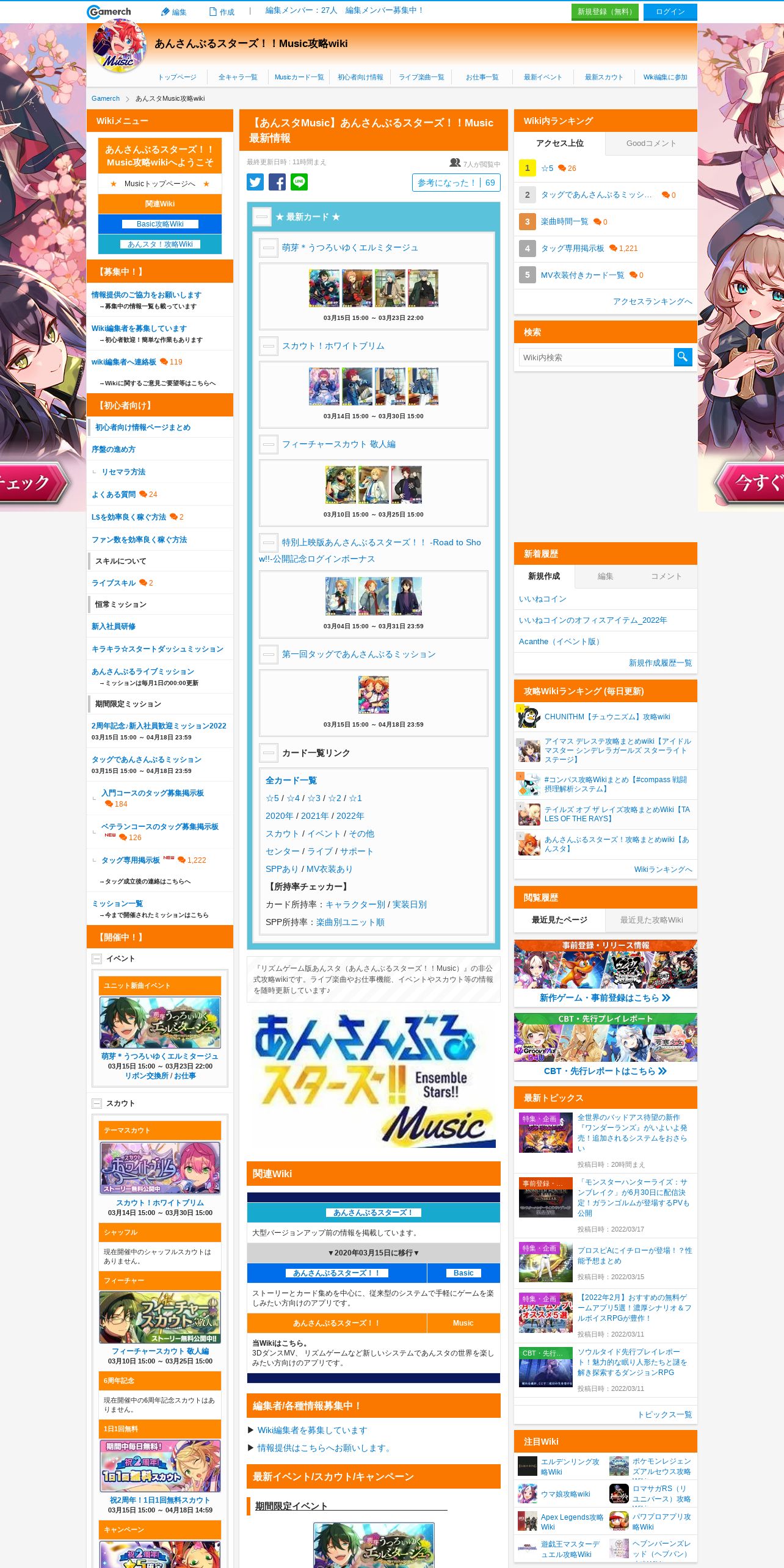This screenshot has width=784, height=1568.
Task: Open the 新作ゲーム・事前登録はこちら banner
Action: click(606, 973)
